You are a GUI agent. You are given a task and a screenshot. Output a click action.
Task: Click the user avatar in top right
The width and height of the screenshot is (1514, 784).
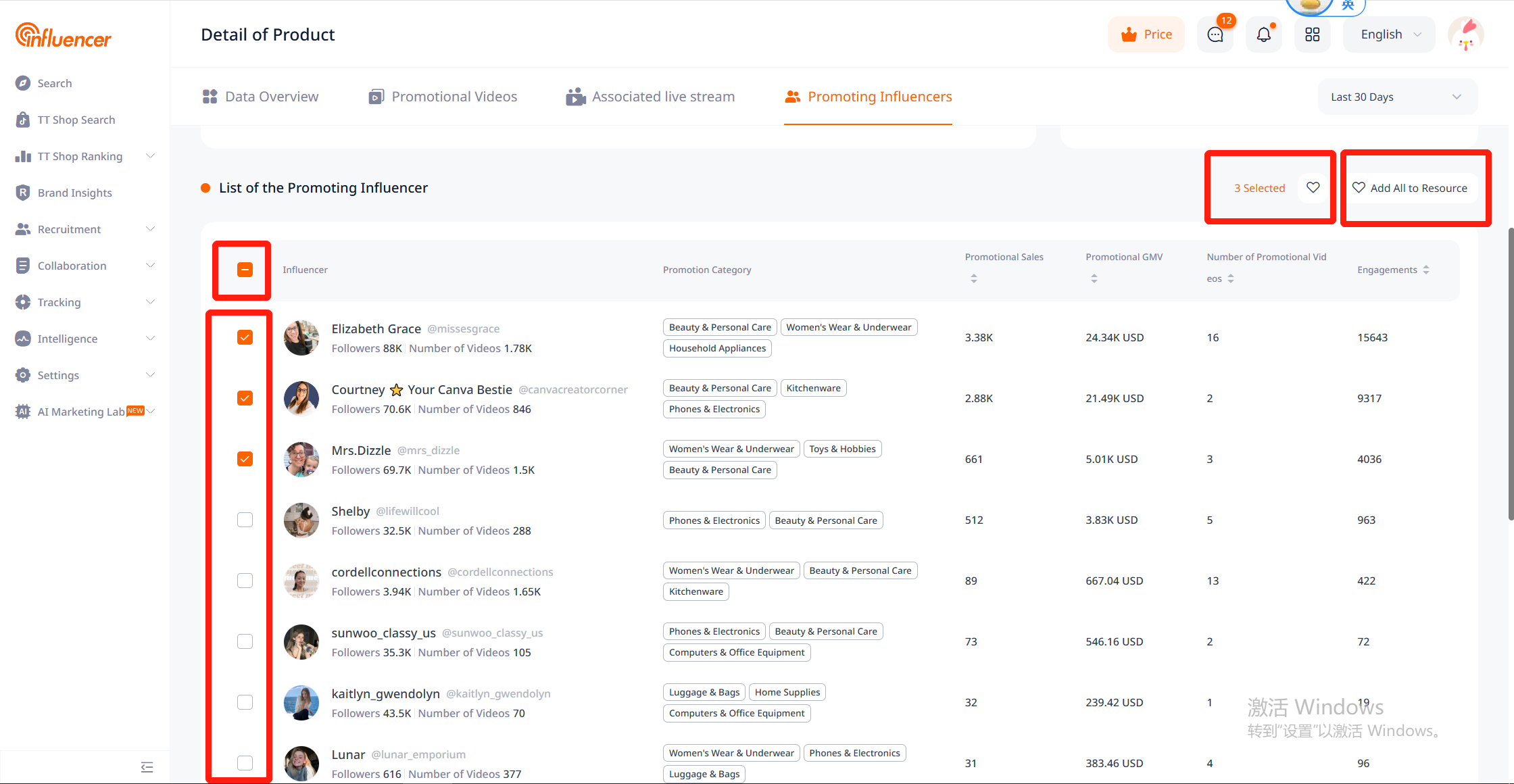(x=1465, y=34)
